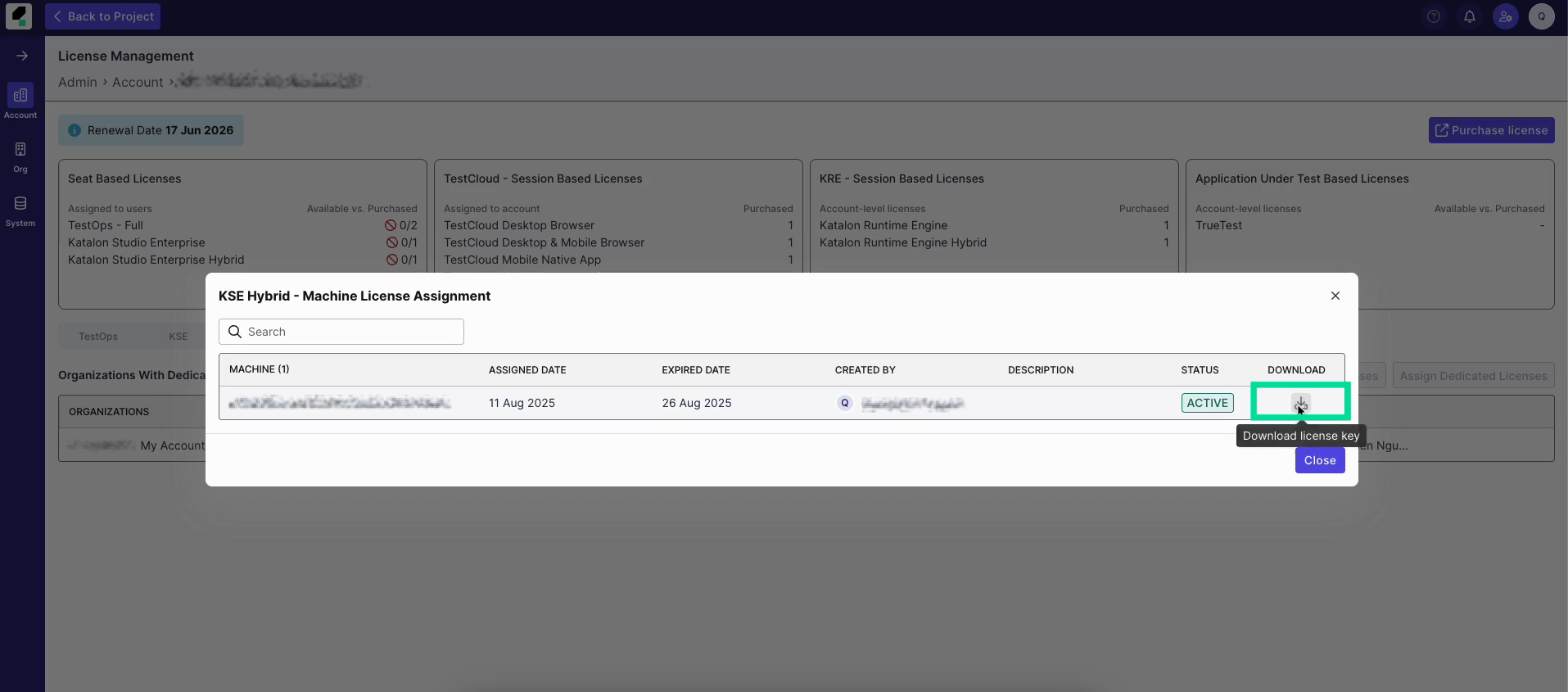The image size is (1568, 692).
Task: Click the CREATED BY column header
Action: tap(865, 370)
